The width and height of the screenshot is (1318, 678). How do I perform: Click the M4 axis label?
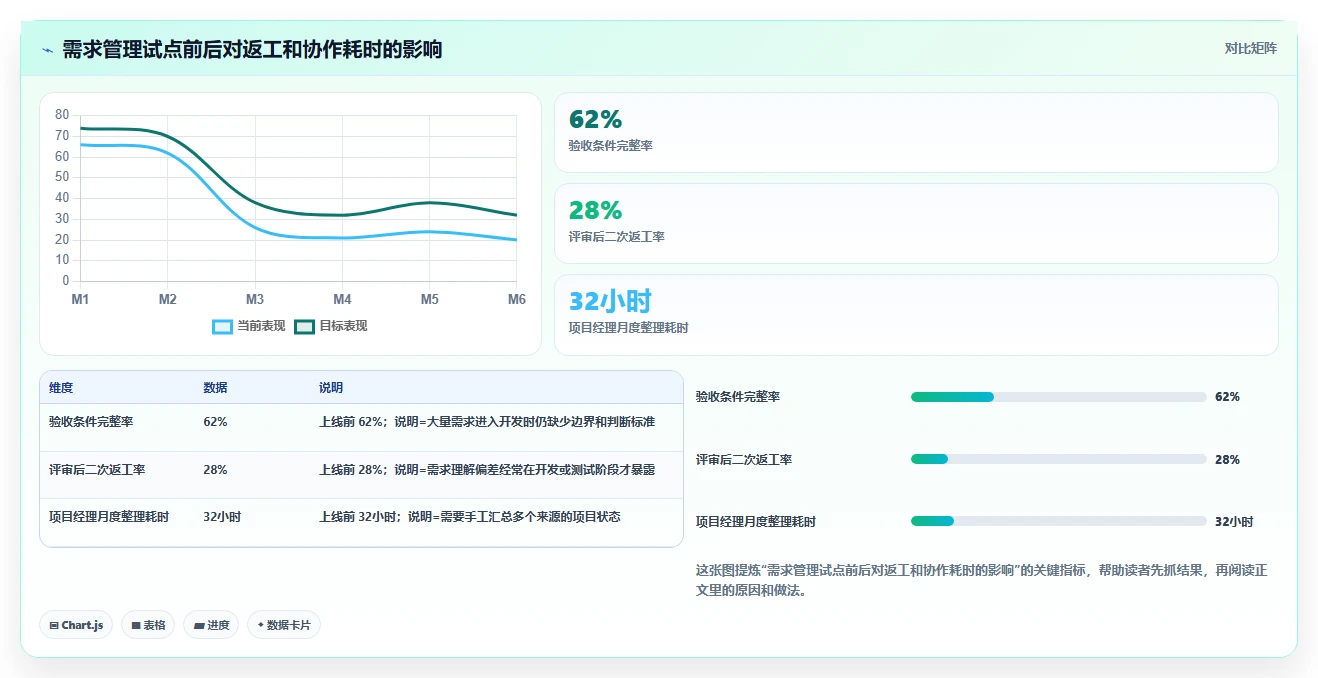[x=342, y=299]
